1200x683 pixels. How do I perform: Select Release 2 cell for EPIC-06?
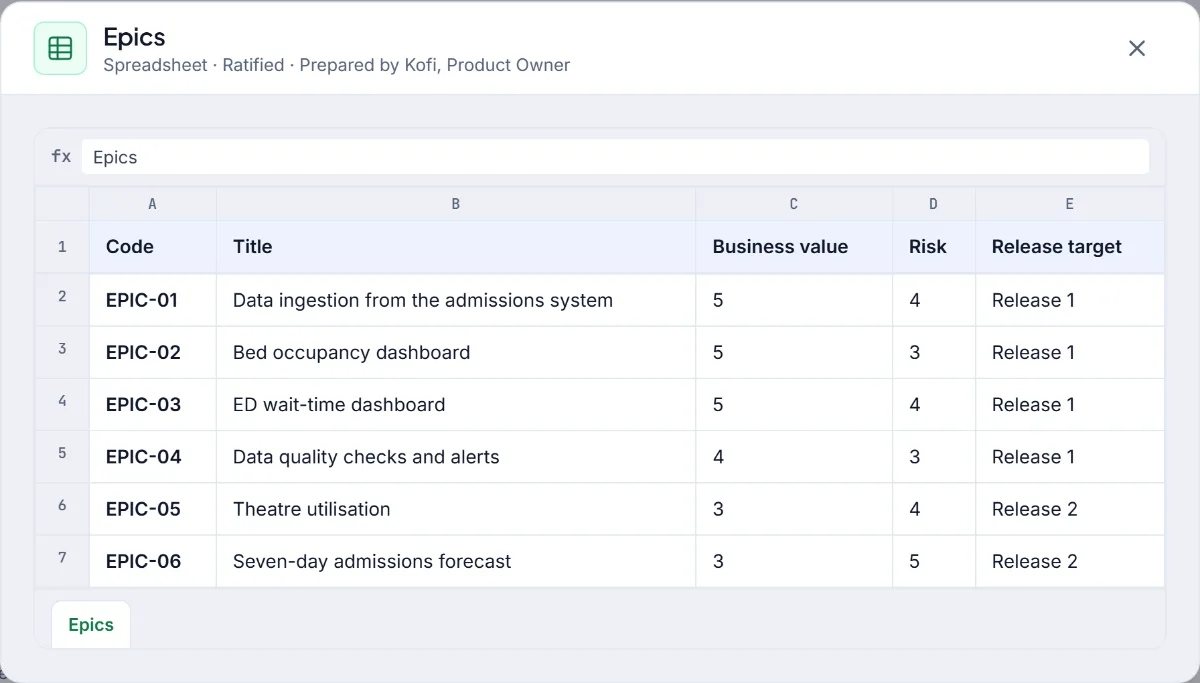point(1070,560)
